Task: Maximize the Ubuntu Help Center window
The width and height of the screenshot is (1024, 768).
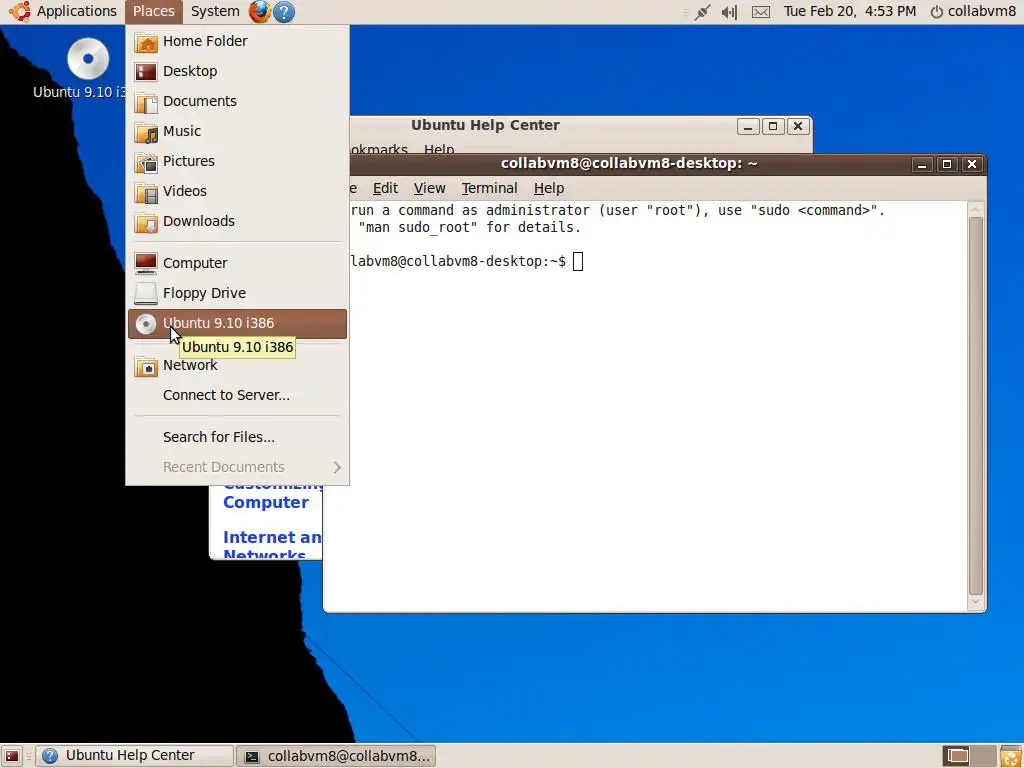Action: click(x=773, y=127)
